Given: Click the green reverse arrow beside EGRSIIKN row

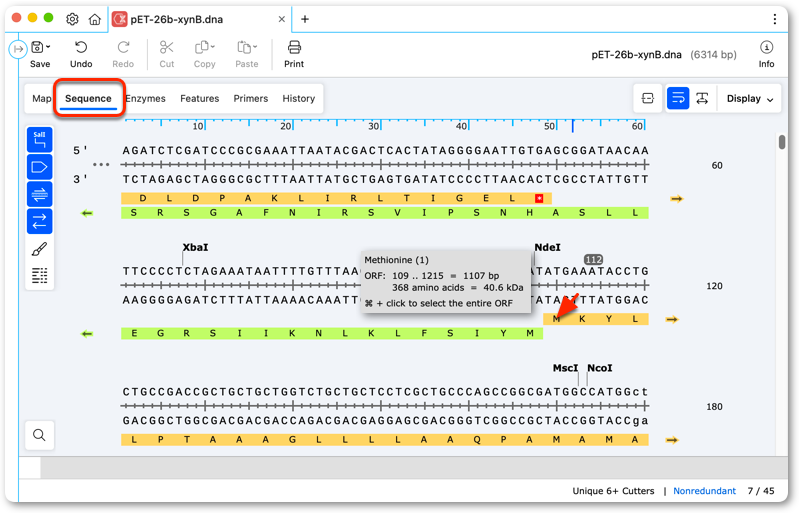Looking at the screenshot, I should [x=87, y=334].
